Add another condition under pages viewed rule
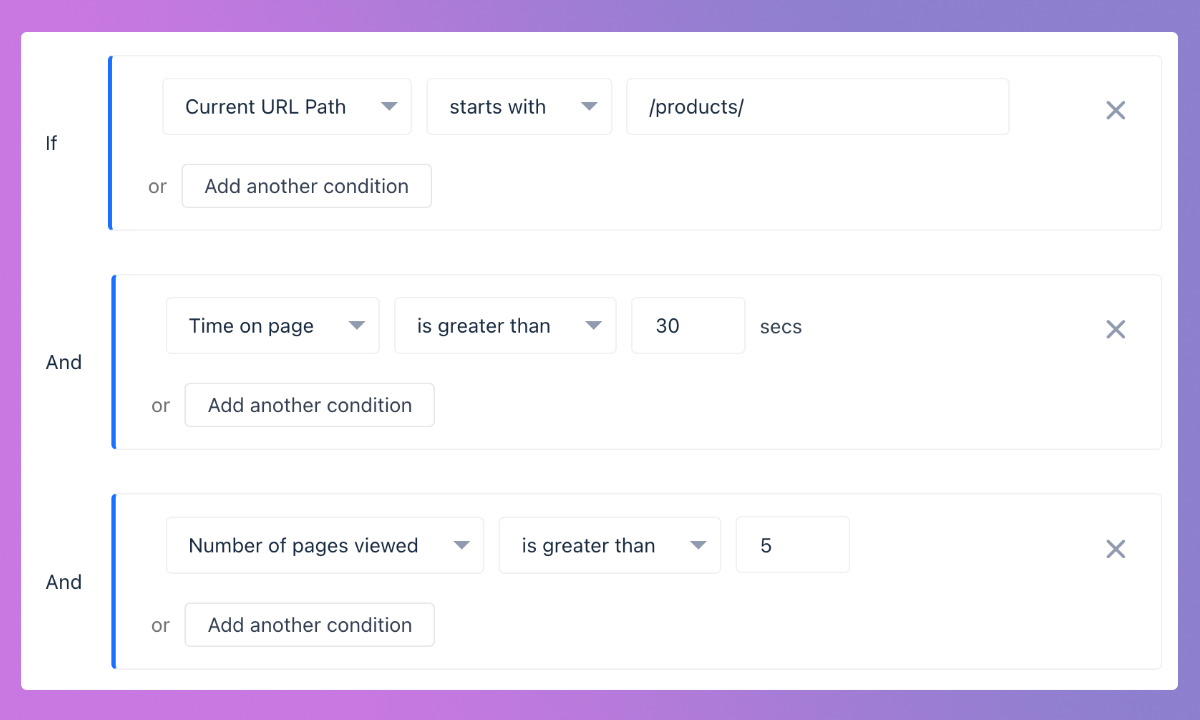 pos(310,625)
